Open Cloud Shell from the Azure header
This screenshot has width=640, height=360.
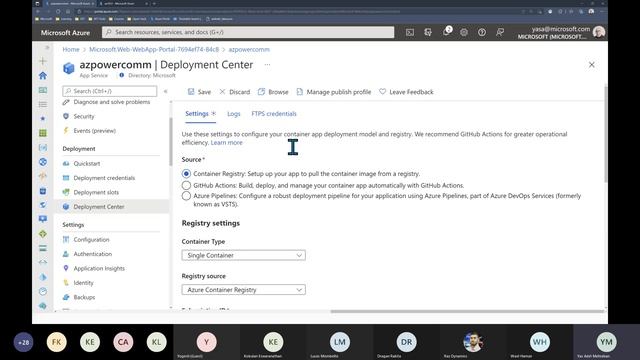coord(410,32)
